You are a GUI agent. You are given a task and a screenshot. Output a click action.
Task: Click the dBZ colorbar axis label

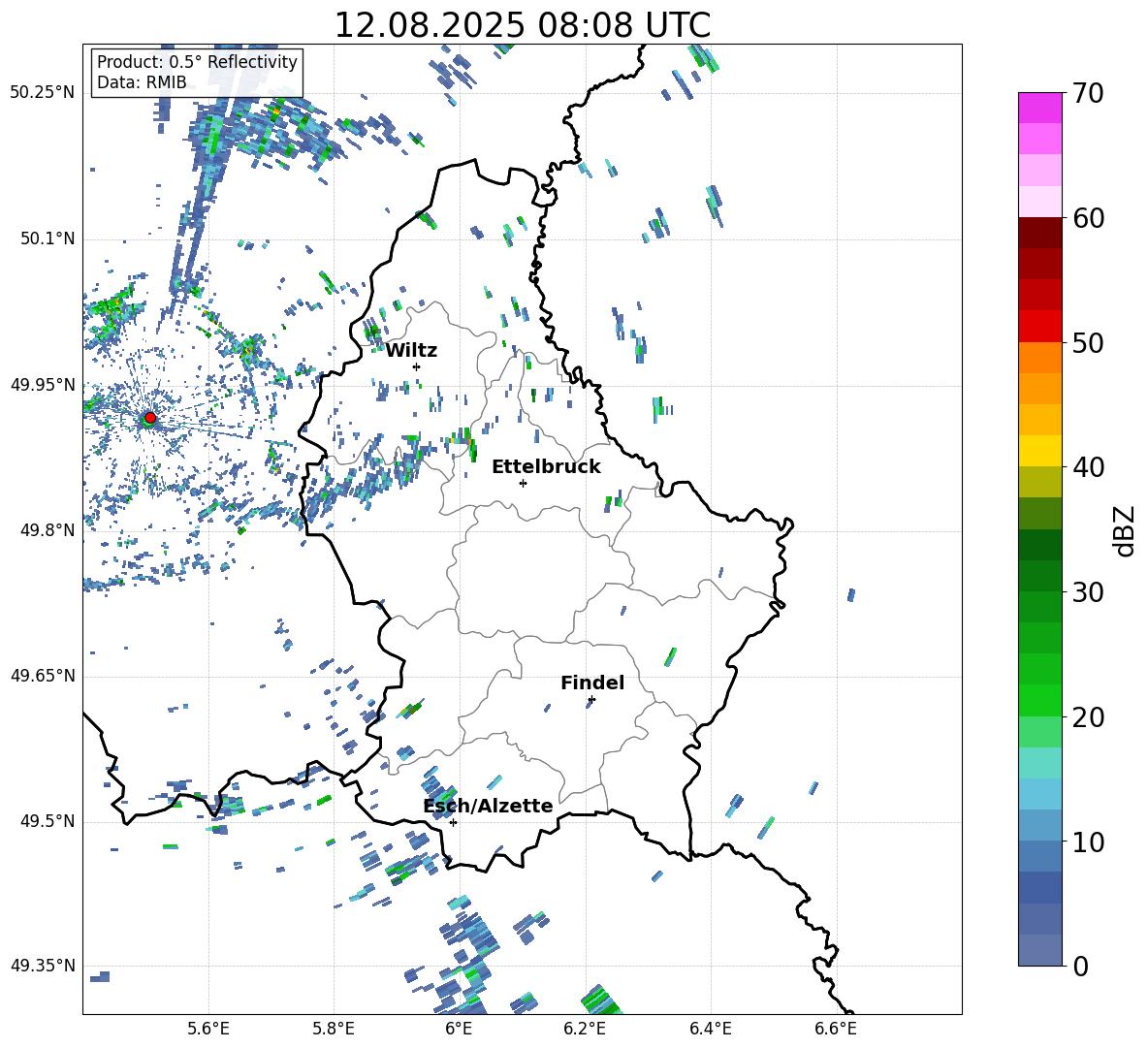point(1126,530)
